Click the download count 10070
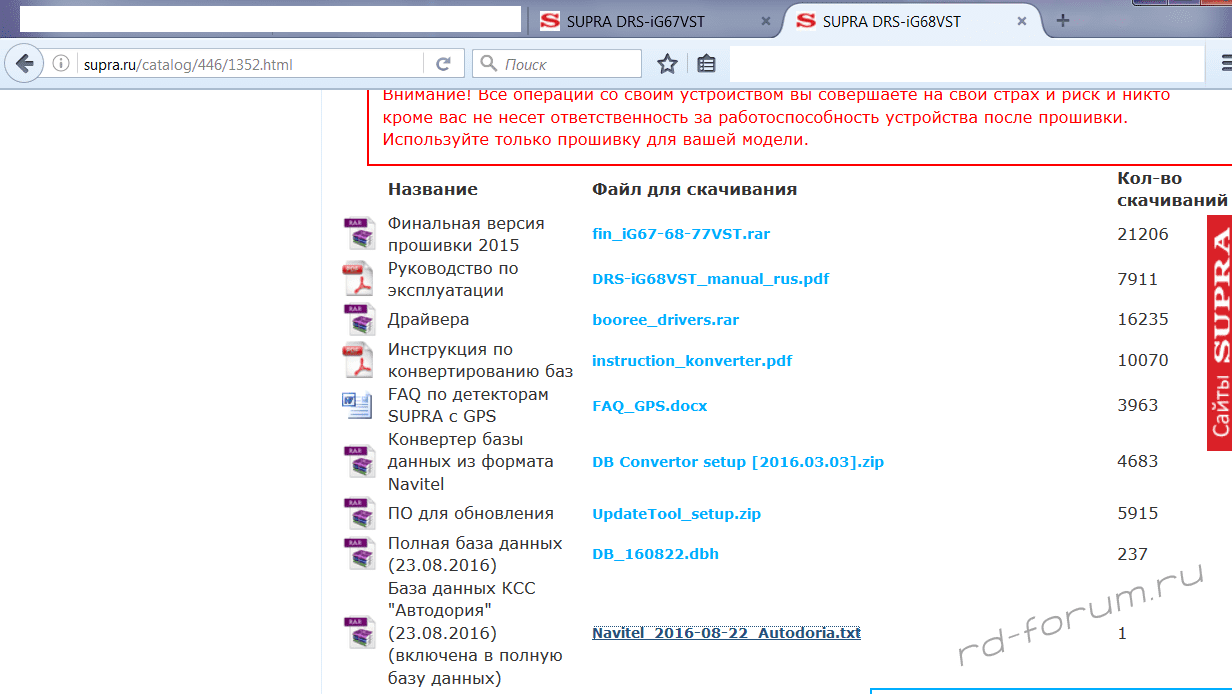Viewport: 1232px width, 694px height. [1143, 360]
